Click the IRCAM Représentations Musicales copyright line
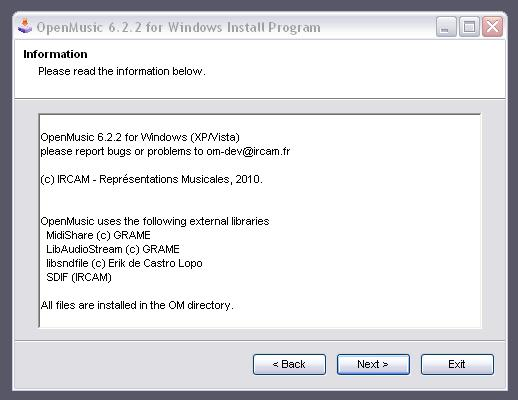The height and width of the screenshot is (400, 518). coord(151,179)
